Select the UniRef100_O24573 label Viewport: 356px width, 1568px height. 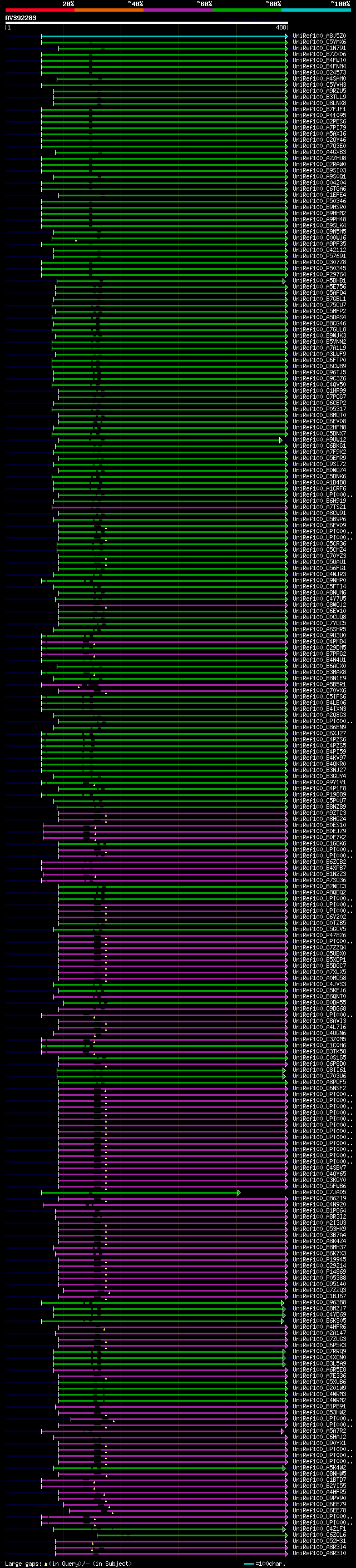[319, 72]
